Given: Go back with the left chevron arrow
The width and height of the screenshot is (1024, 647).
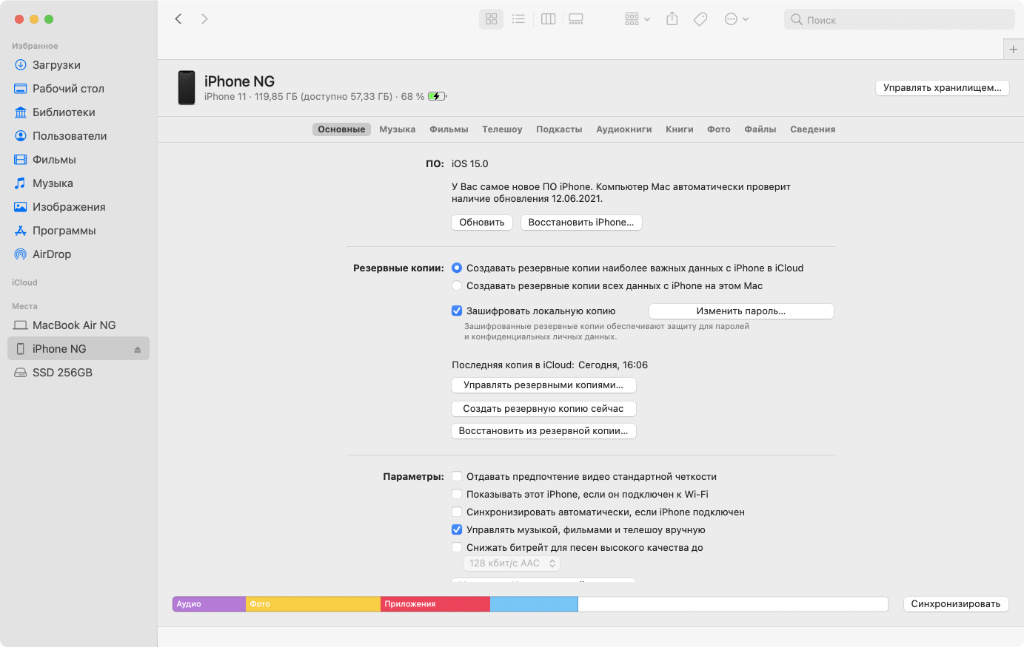Looking at the screenshot, I should coord(178,19).
